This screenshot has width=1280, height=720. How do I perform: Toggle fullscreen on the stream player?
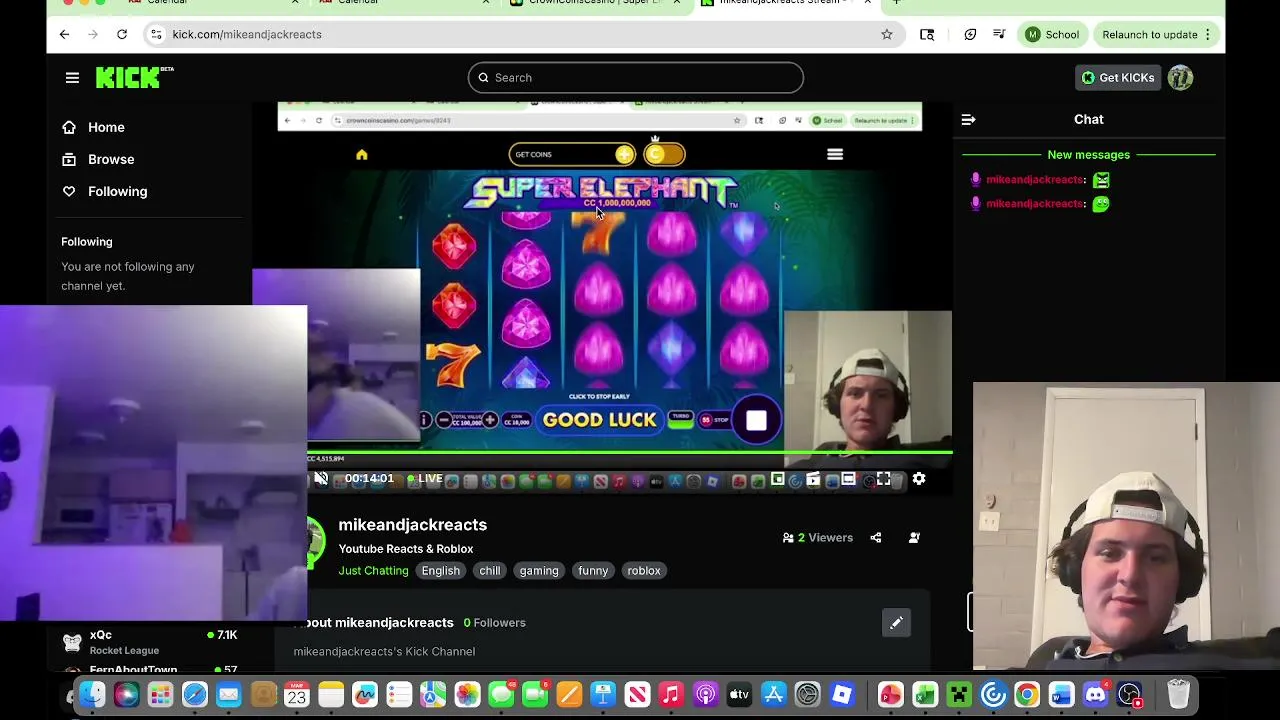click(x=884, y=479)
